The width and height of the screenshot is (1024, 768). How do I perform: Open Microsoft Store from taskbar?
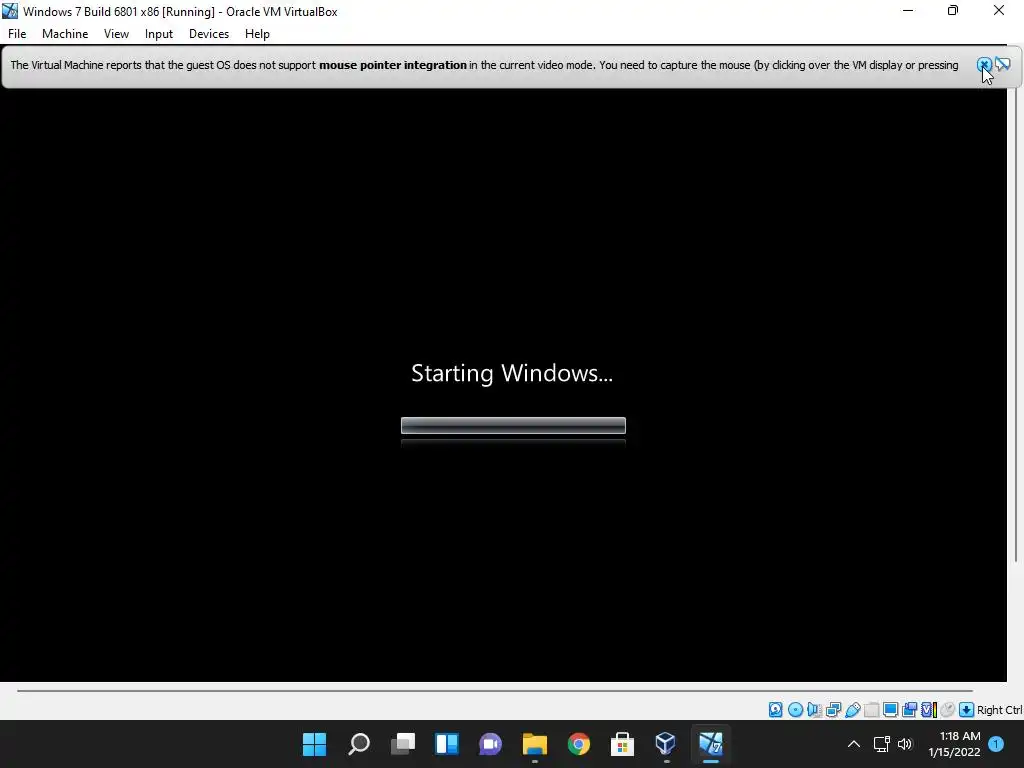622,744
